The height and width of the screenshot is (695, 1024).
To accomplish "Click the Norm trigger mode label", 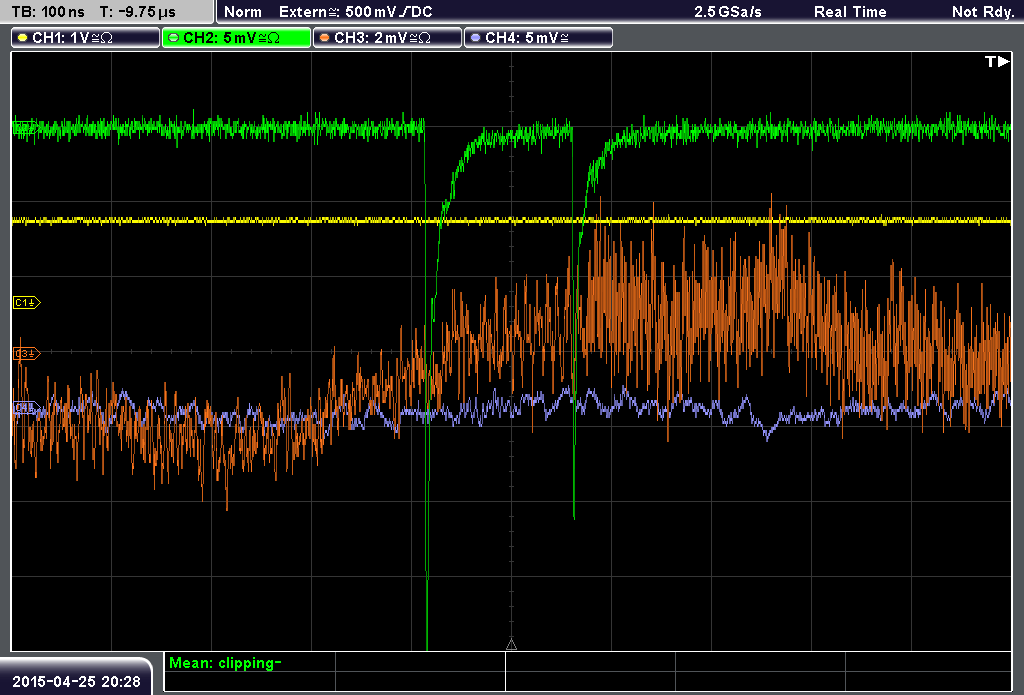I will pyautogui.click(x=243, y=12).
